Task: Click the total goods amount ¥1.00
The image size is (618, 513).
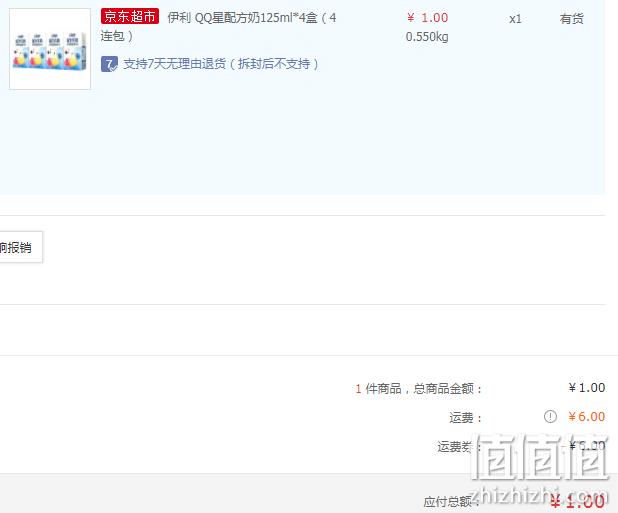Action: pos(586,388)
